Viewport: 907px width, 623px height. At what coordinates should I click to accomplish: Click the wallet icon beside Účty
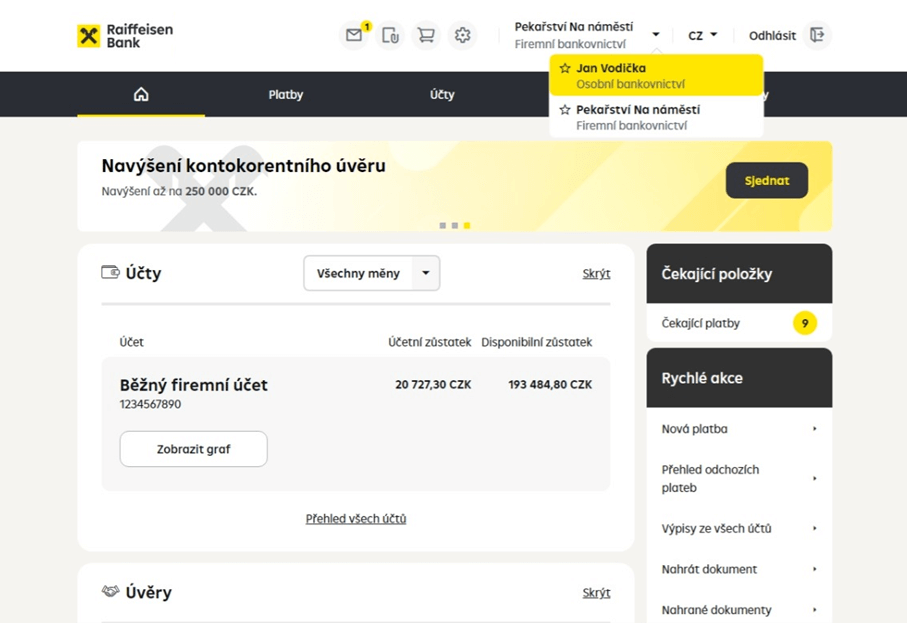[x=110, y=272]
